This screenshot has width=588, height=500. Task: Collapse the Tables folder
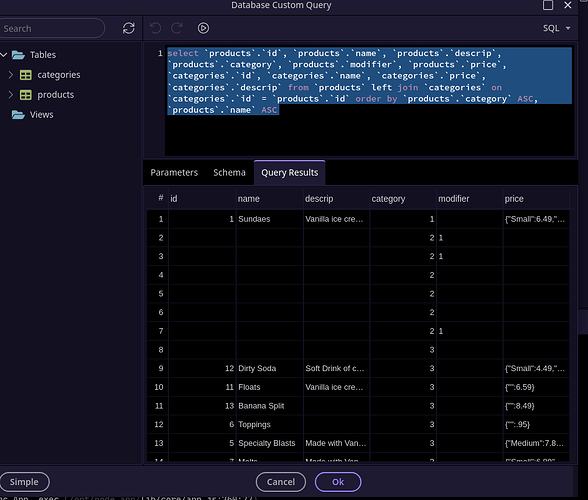pyautogui.click(x=4, y=55)
